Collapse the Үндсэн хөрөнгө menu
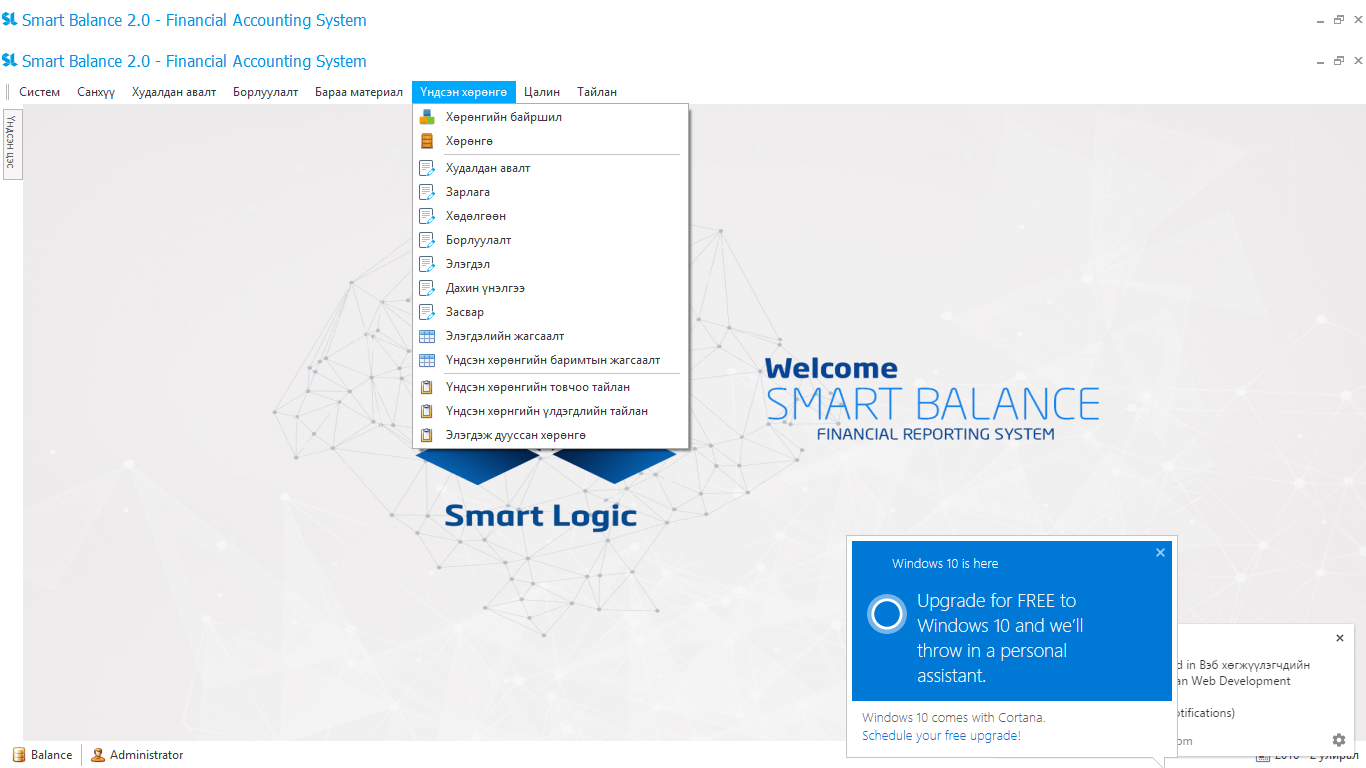The height and width of the screenshot is (768, 1366). (x=464, y=92)
